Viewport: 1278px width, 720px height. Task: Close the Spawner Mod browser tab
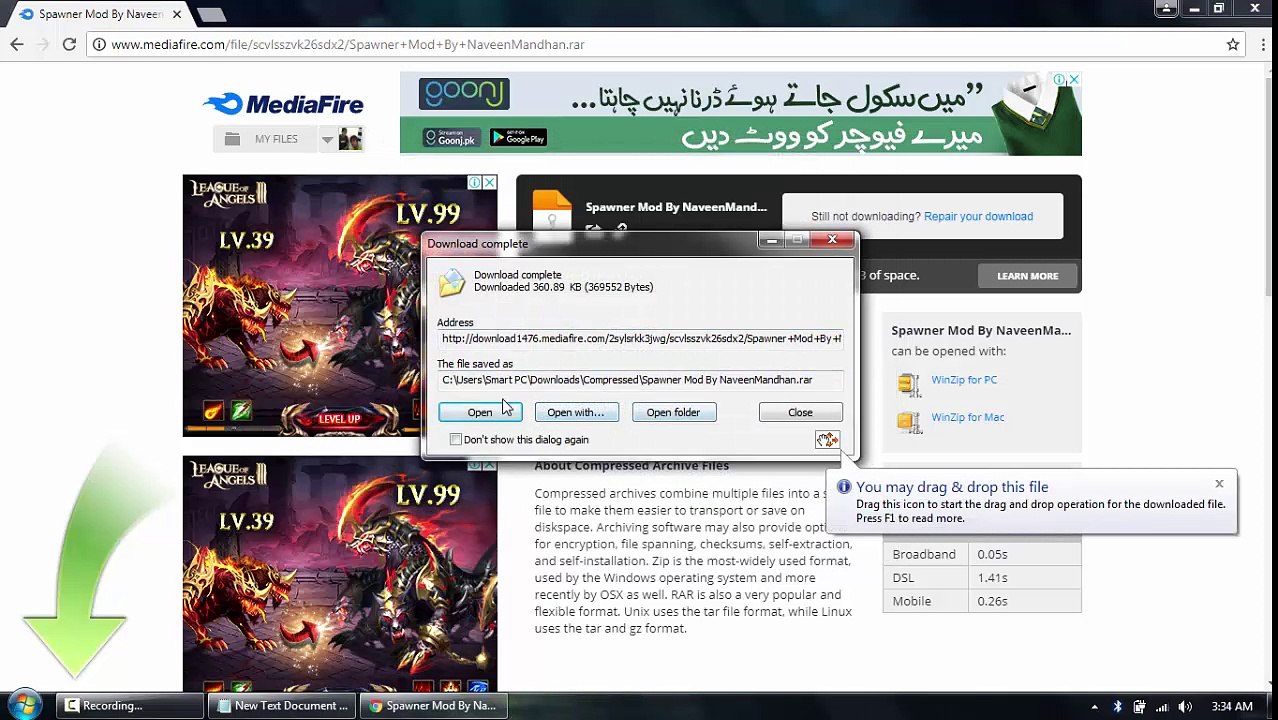pyautogui.click(x=177, y=14)
